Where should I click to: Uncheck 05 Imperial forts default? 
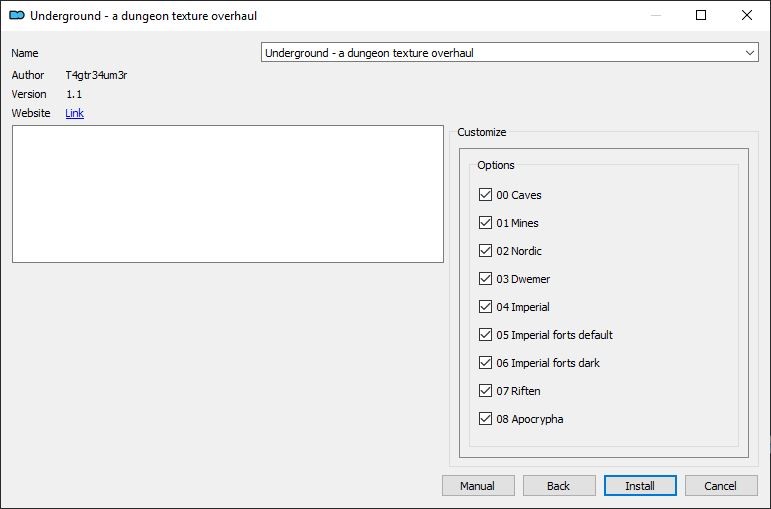coord(485,335)
